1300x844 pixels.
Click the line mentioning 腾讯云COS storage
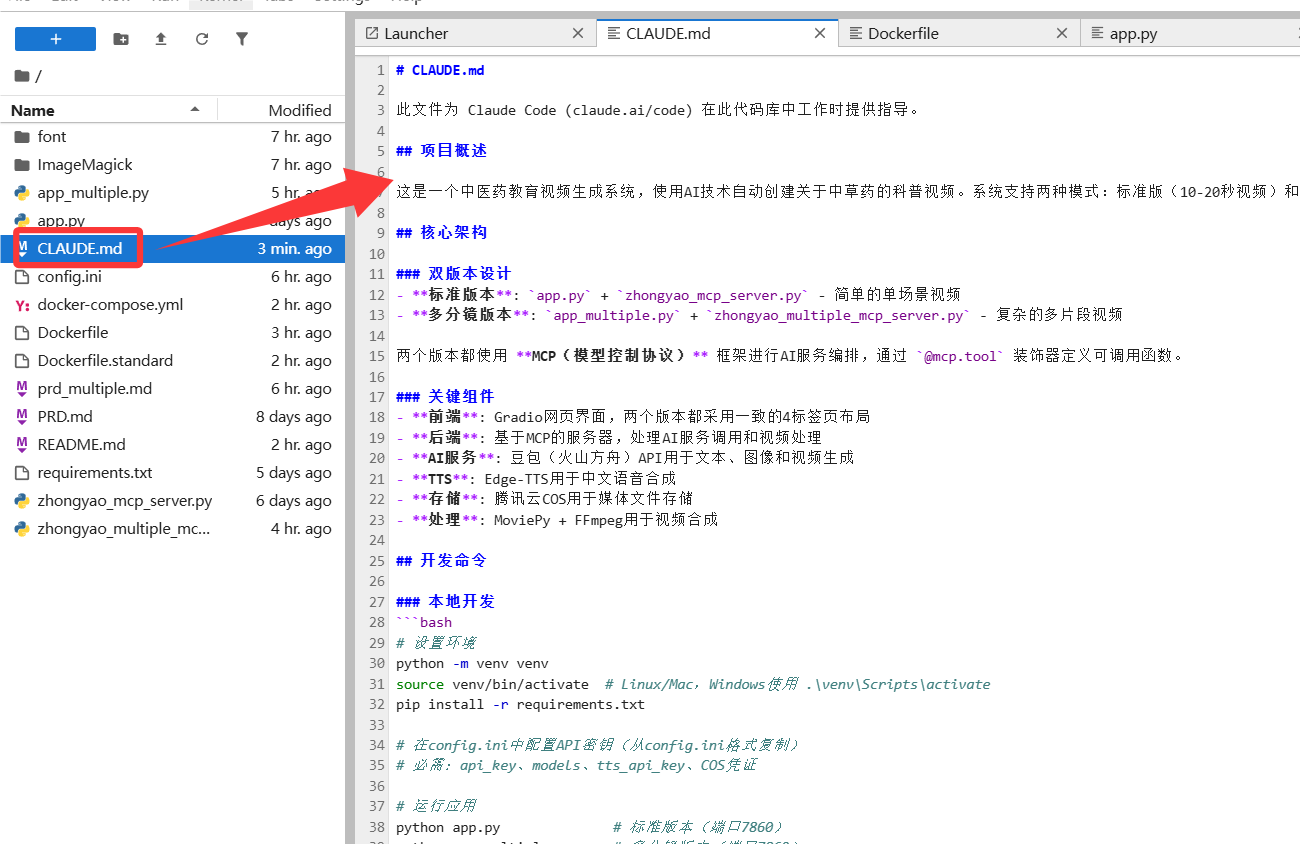[544, 499]
